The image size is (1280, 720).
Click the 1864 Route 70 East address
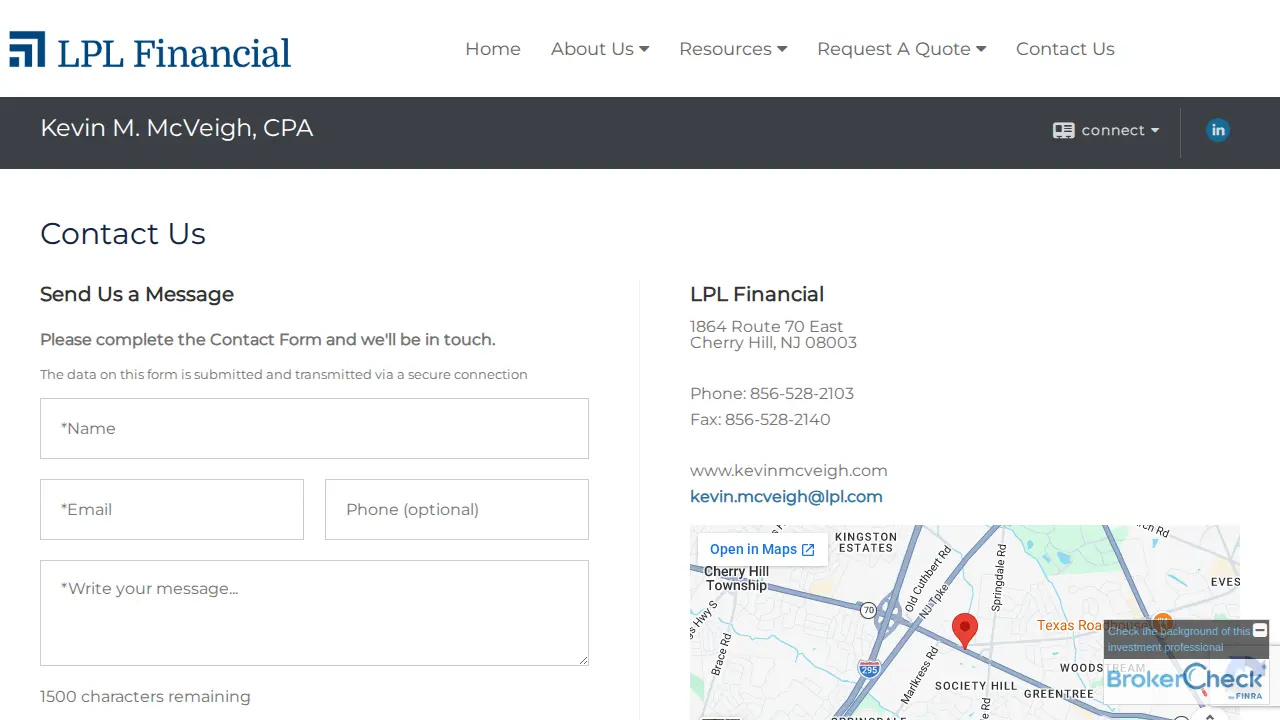(x=767, y=326)
